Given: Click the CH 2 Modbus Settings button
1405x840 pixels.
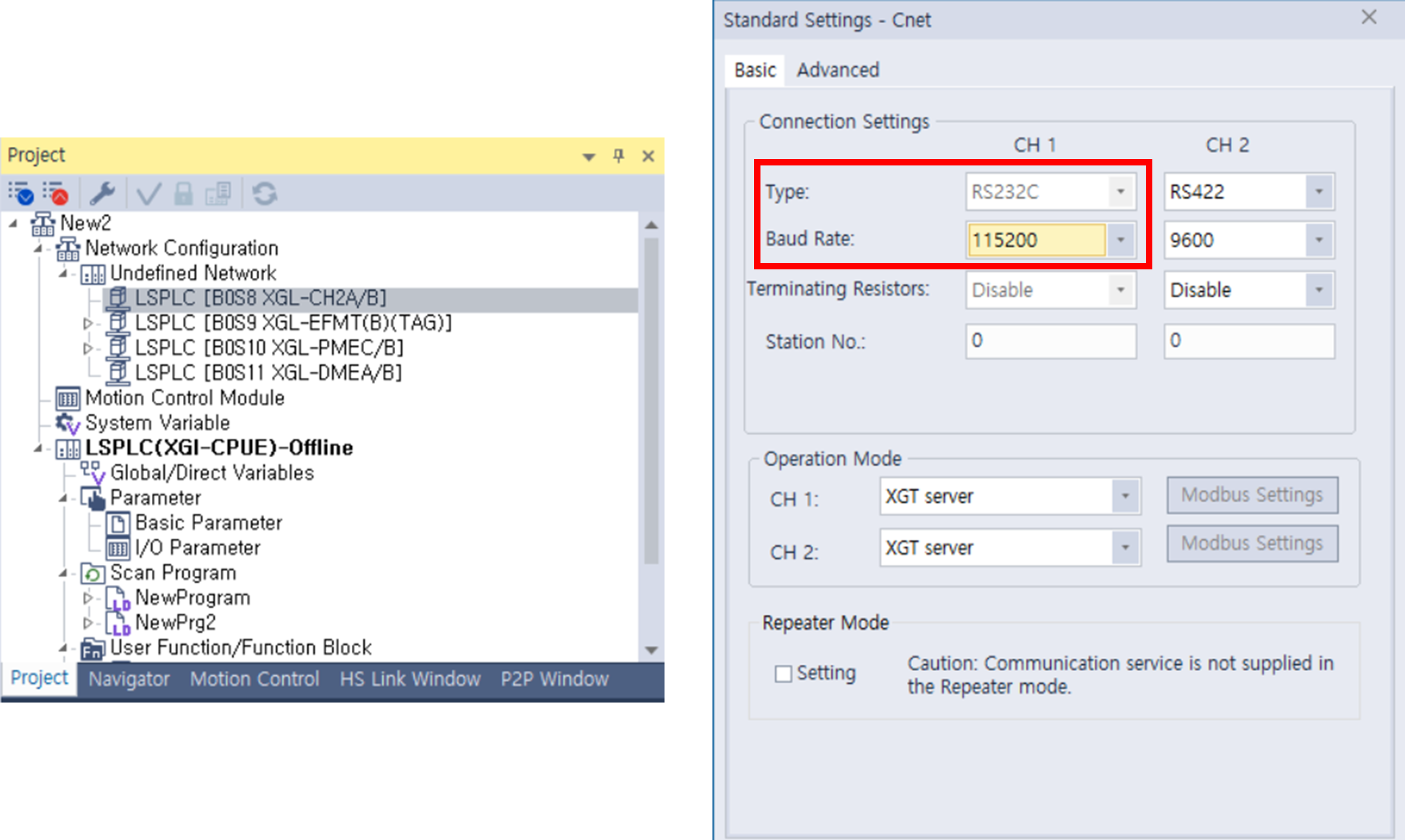Looking at the screenshot, I should tap(1251, 543).
